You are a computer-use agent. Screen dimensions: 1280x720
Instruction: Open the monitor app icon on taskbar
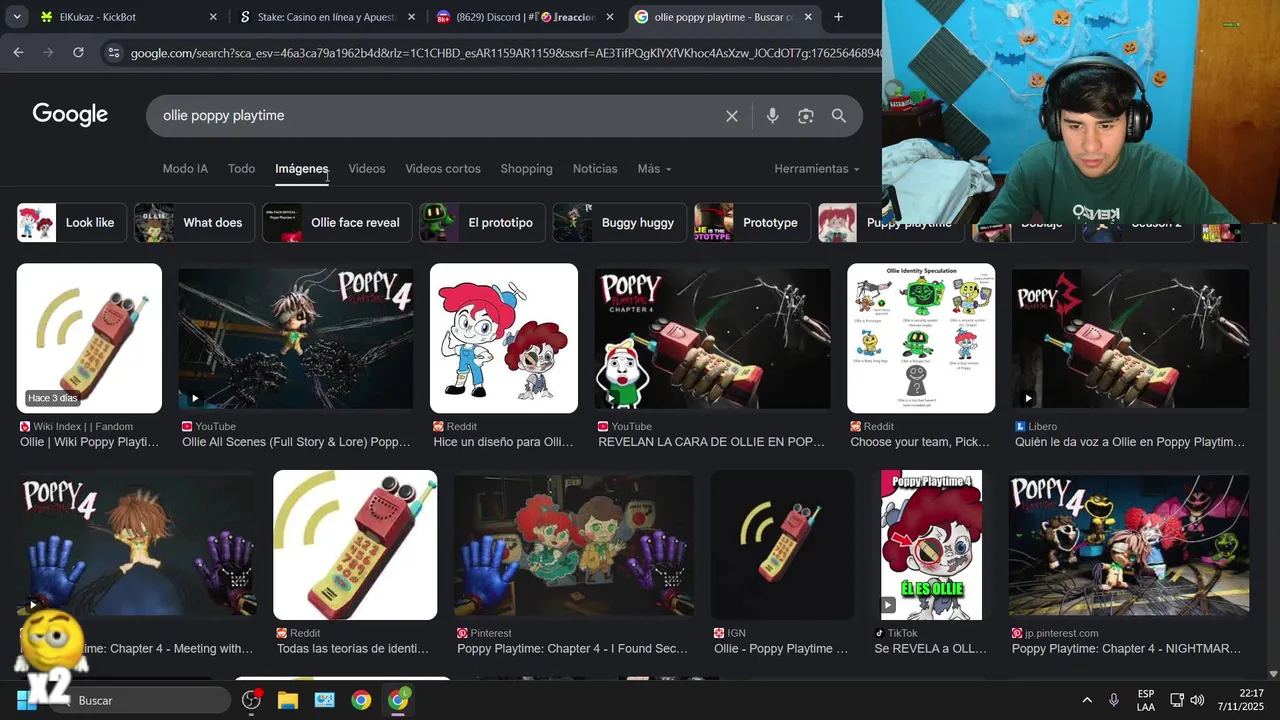tap(324, 700)
